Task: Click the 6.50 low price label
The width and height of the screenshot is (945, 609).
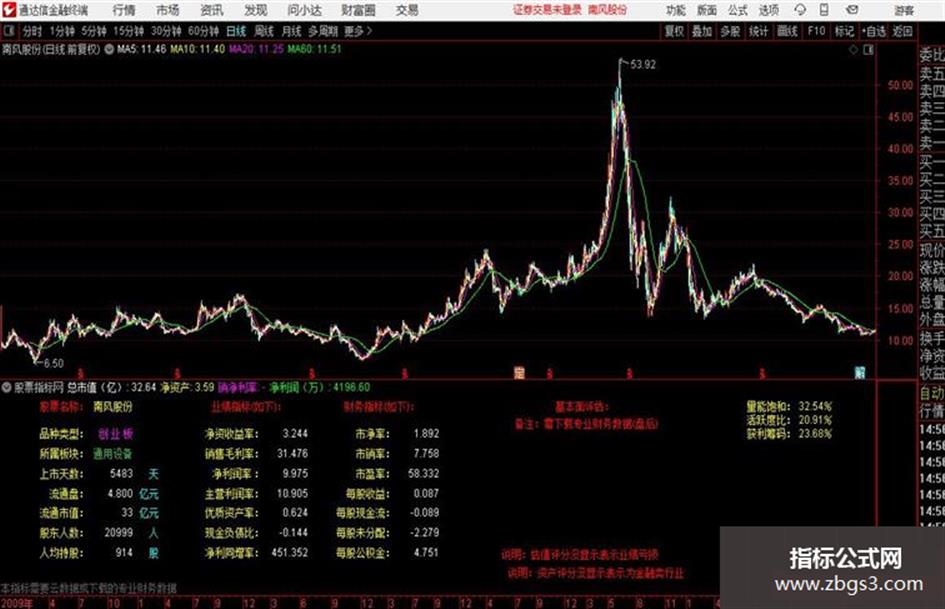Action: 54,364
